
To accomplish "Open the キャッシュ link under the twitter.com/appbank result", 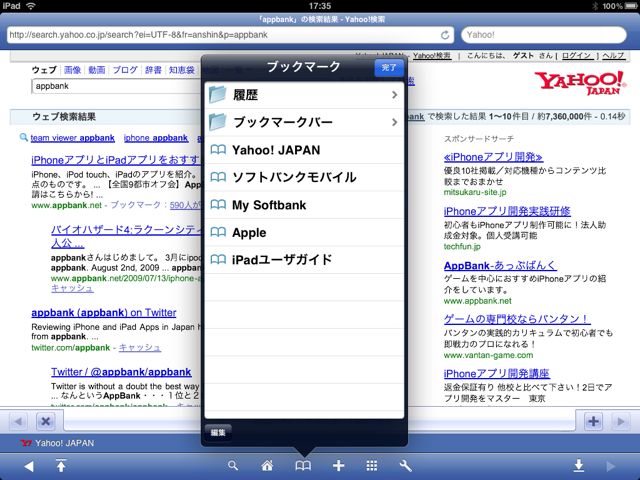I will pos(140,348).
